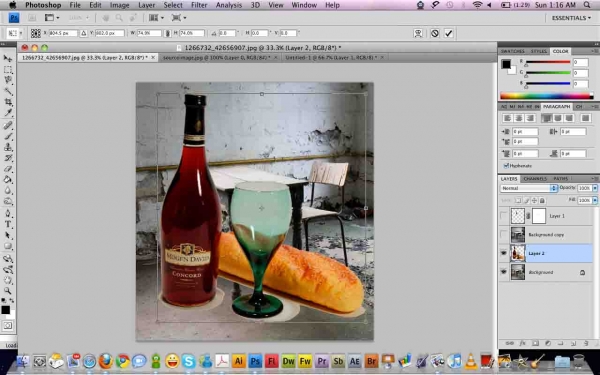The width and height of the screenshot is (600, 375).
Task: Select the Dodge tool
Action: [x=8, y=201]
